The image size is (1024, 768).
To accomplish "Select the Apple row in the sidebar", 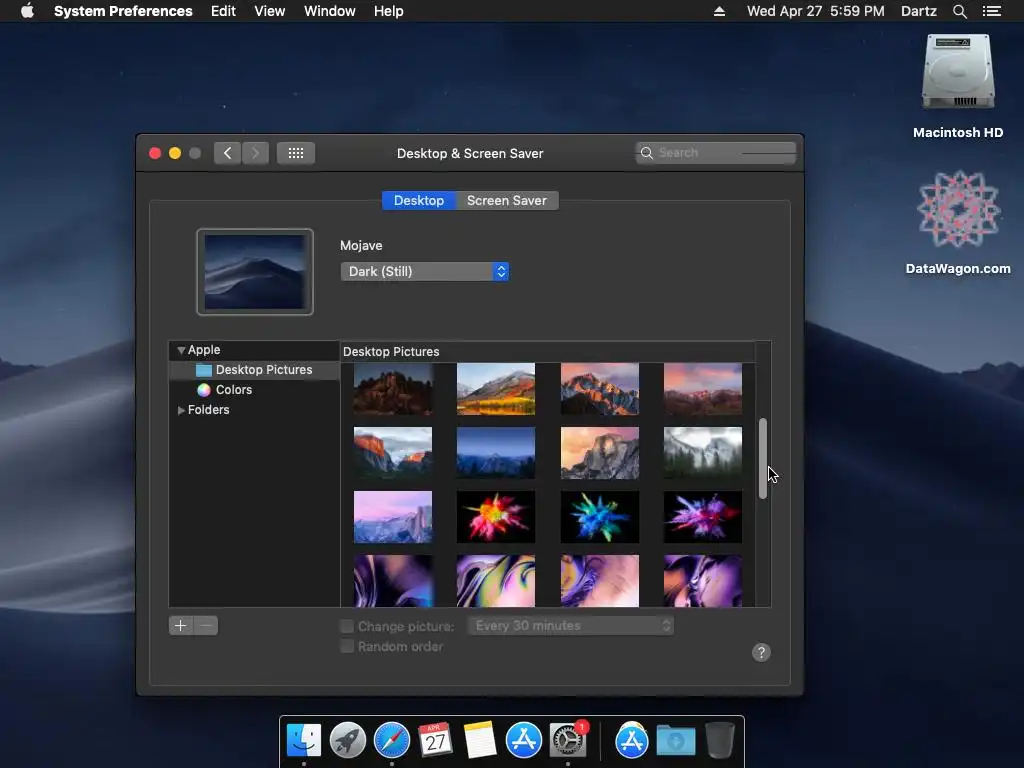I will pos(254,350).
